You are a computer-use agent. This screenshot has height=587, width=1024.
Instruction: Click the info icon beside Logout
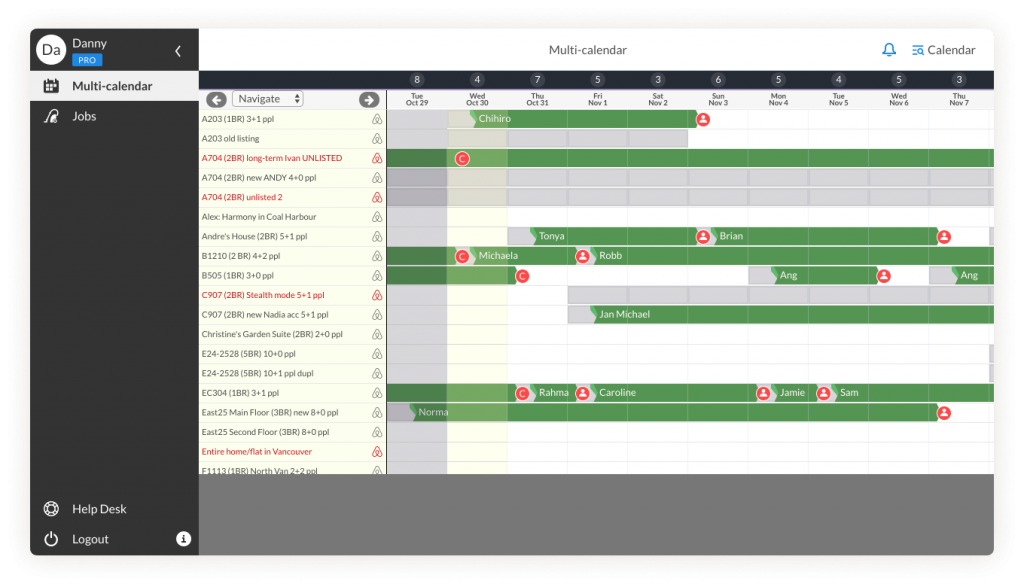183,539
